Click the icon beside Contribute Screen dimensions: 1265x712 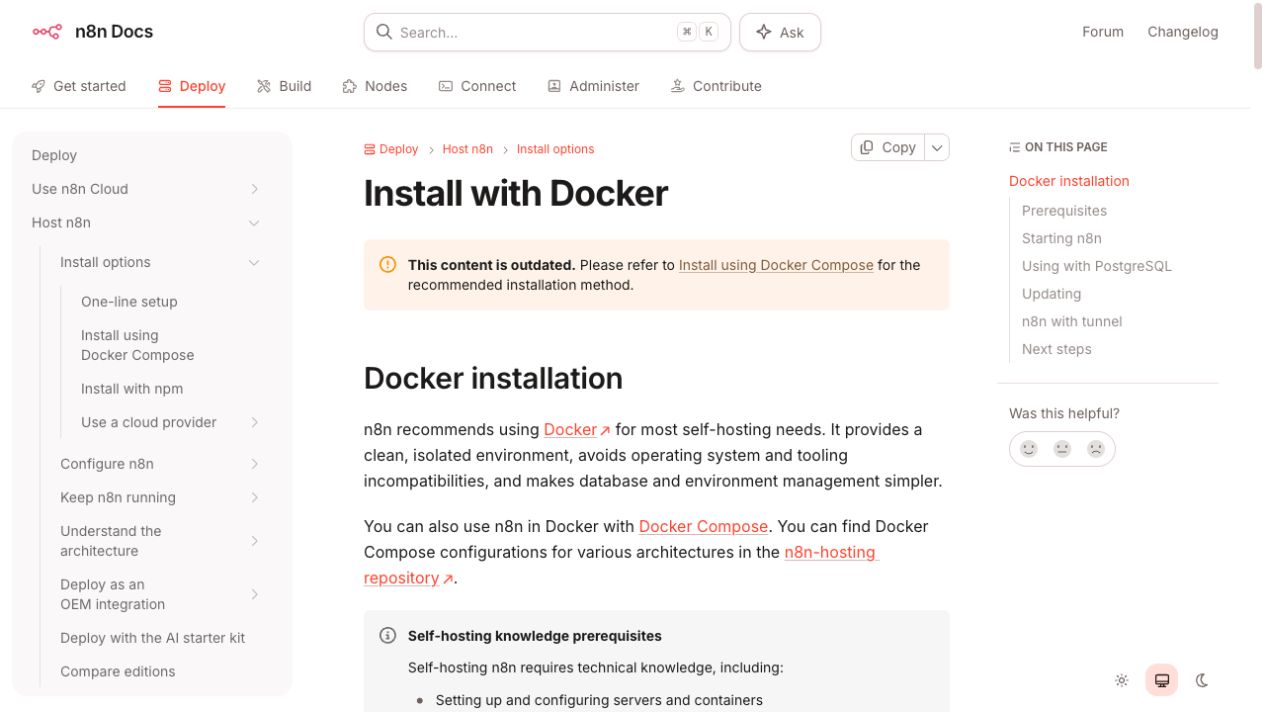tap(677, 86)
